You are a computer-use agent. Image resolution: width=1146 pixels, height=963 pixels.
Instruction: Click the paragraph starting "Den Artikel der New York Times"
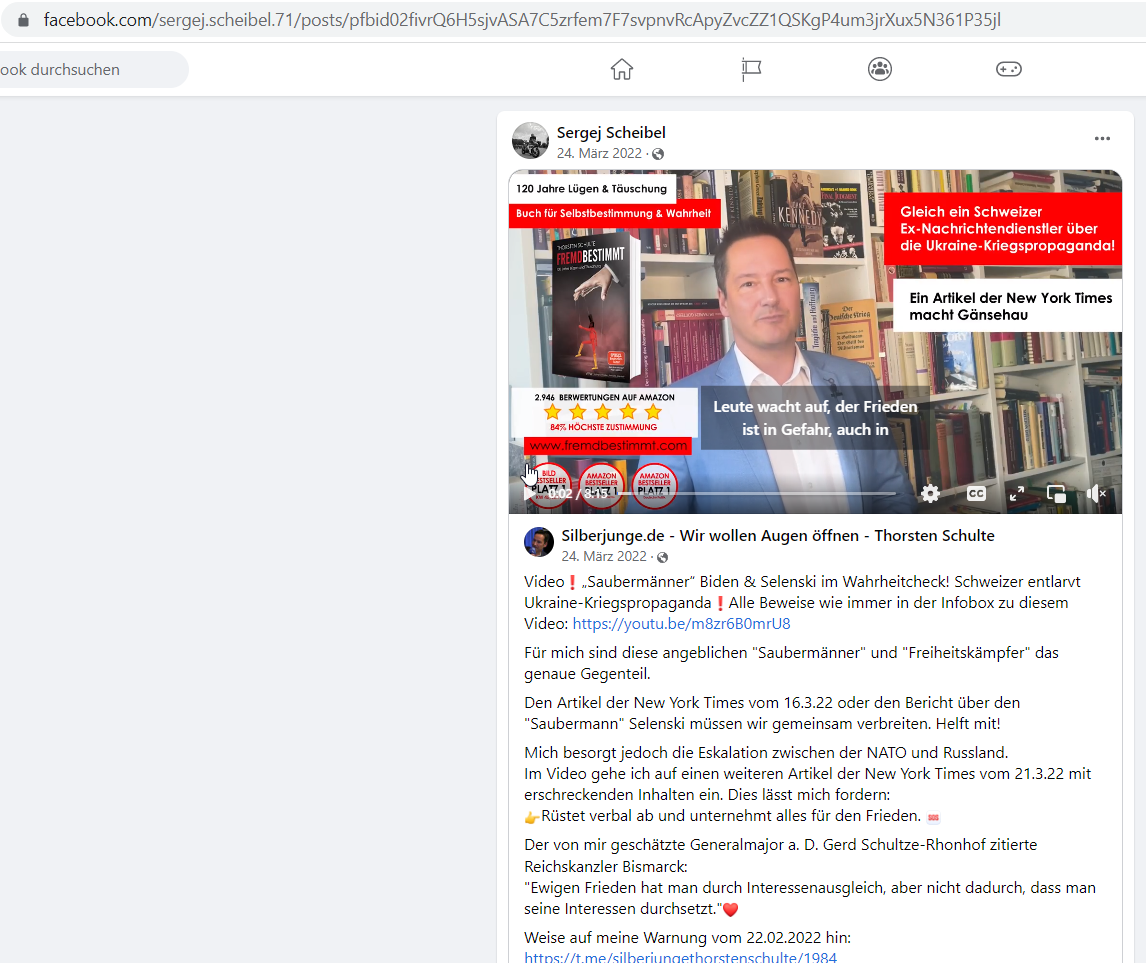[x=772, y=713]
